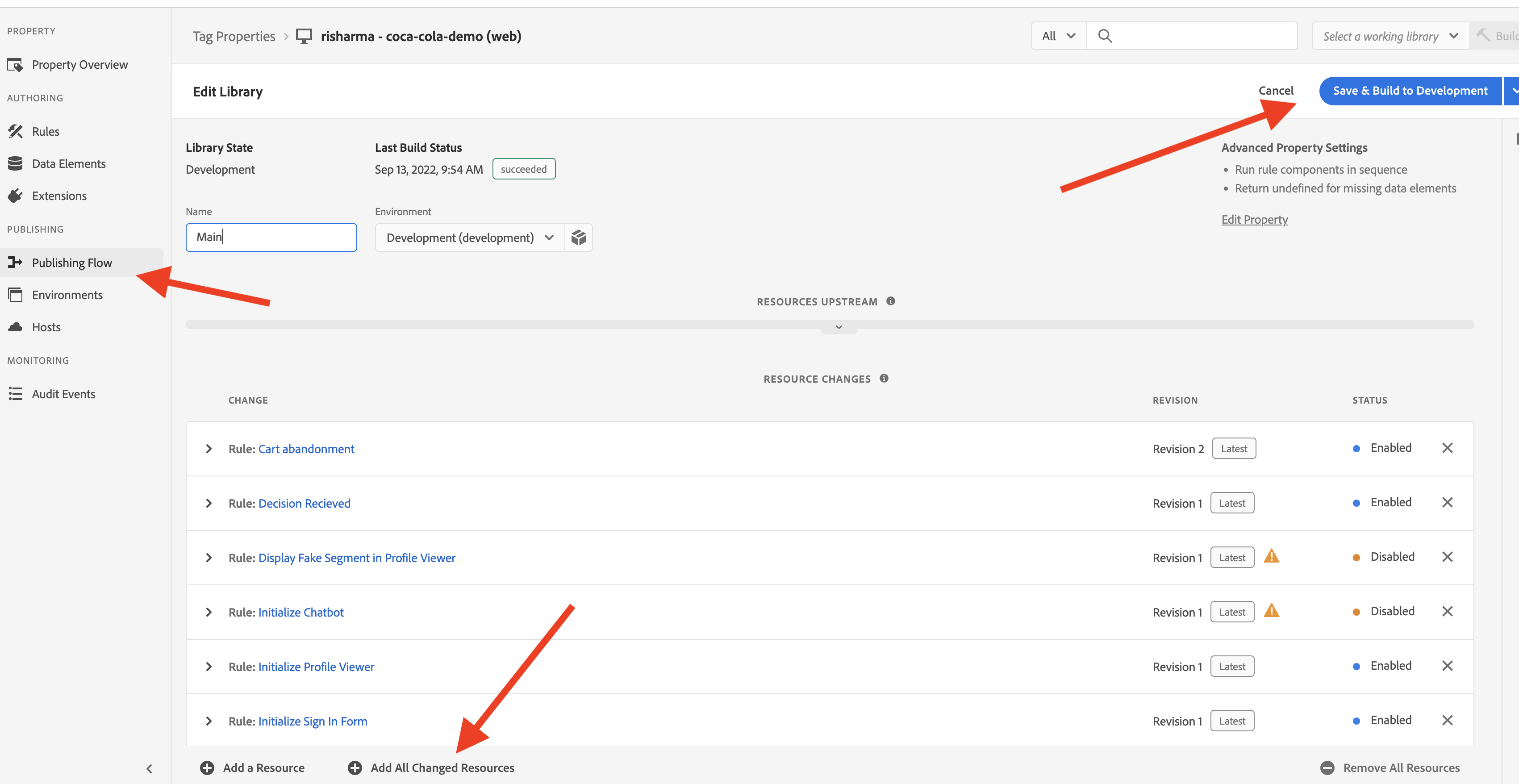Click the Tag Properties breadcrumb
The width and height of the screenshot is (1519, 784).
click(234, 37)
